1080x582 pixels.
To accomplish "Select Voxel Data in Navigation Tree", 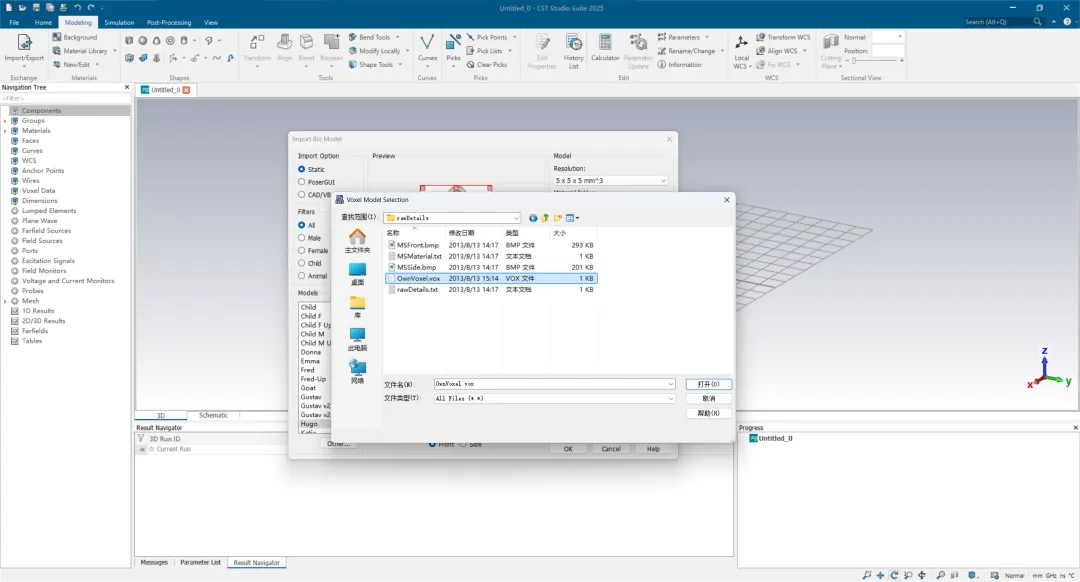I will [x=38, y=191].
